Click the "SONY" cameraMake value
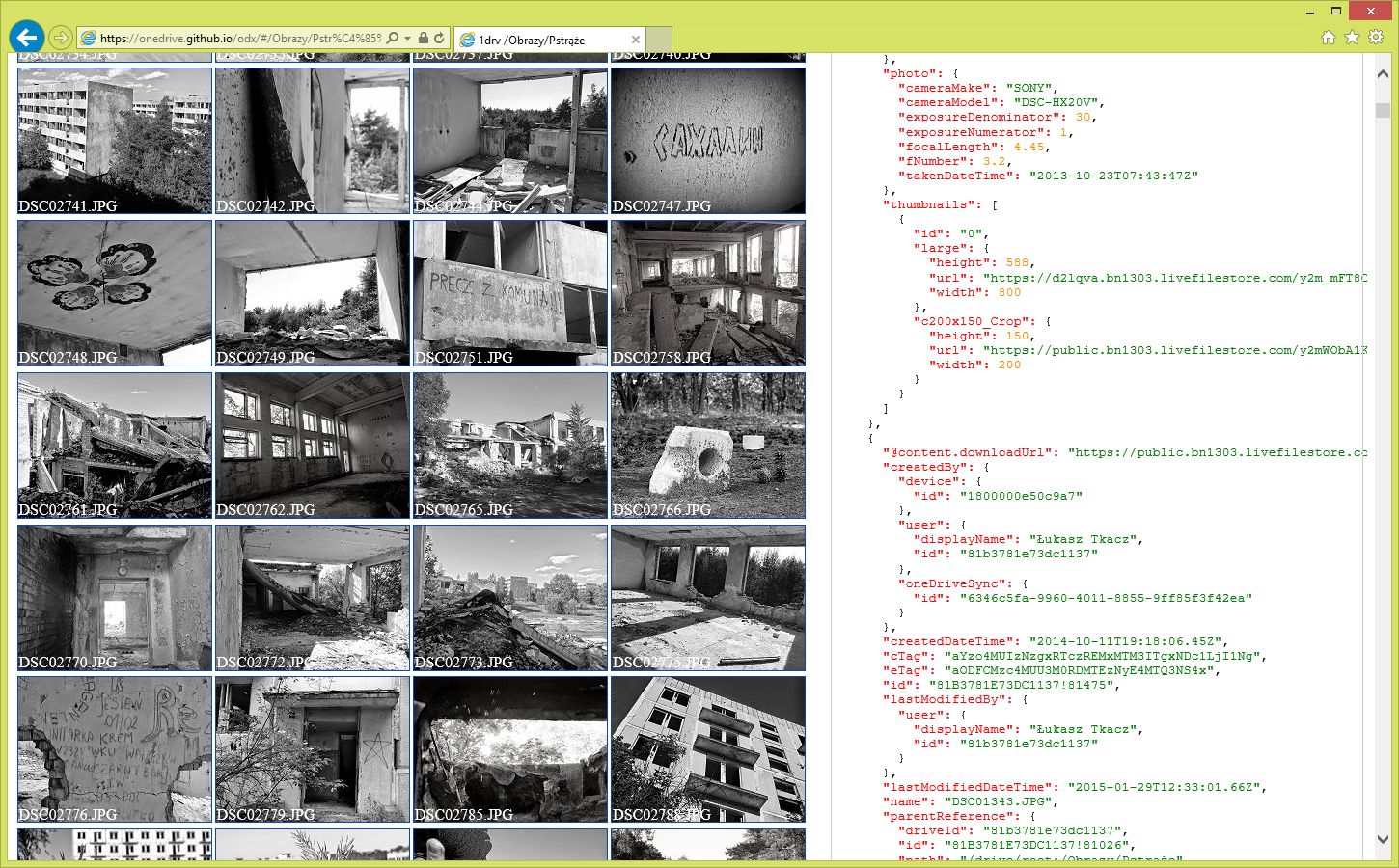The height and width of the screenshot is (868, 1399). 1031,88
